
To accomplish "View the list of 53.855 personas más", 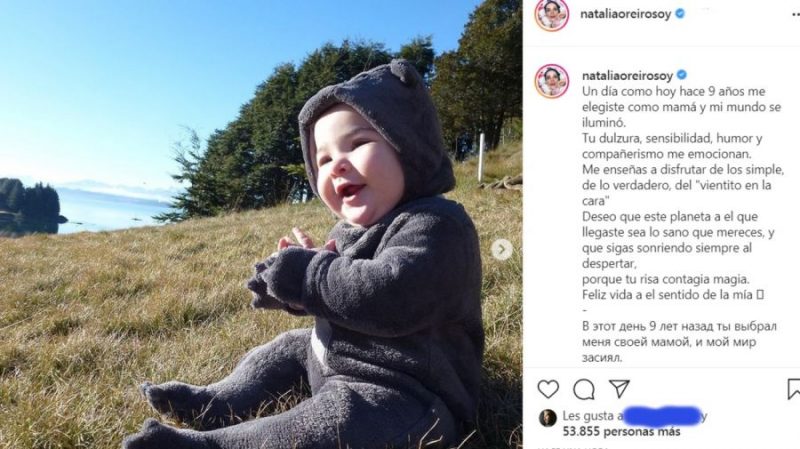I will pyautogui.click(x=621, y=432).
